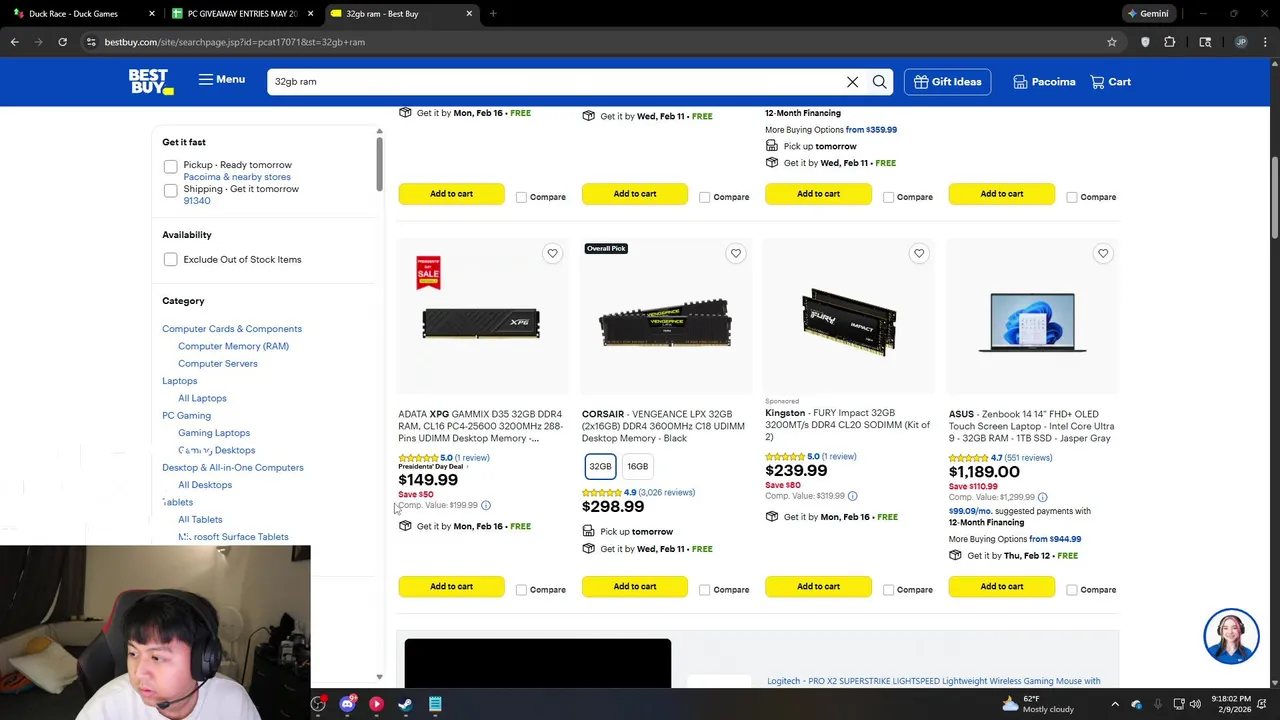Add ADATA XPG RAM to cart
Image resolution: width=1280 pixels, height=720 pixels.
coord(451,587)
